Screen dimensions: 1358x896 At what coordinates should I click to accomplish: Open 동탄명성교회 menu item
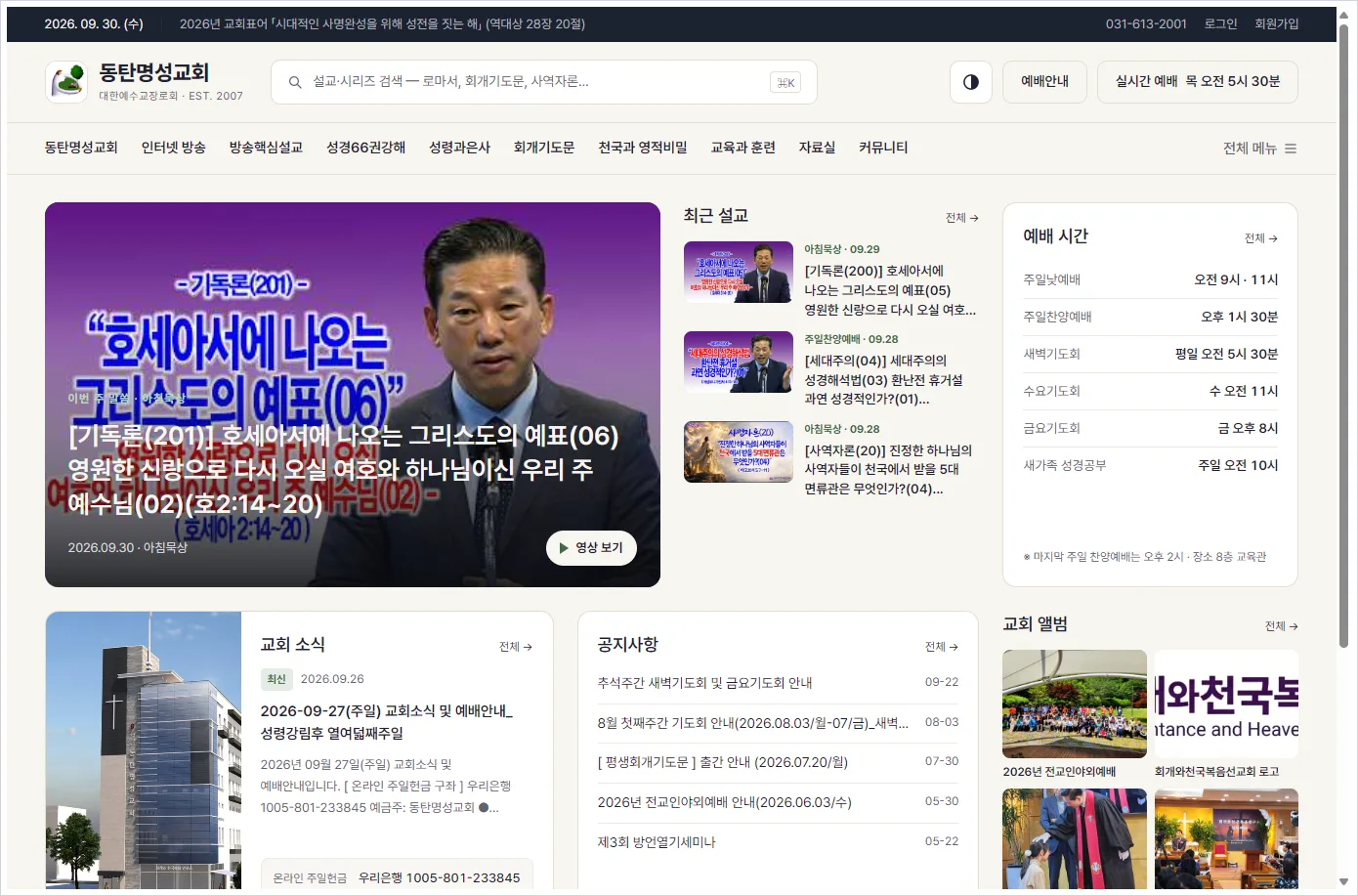click(x=81, y=148)
